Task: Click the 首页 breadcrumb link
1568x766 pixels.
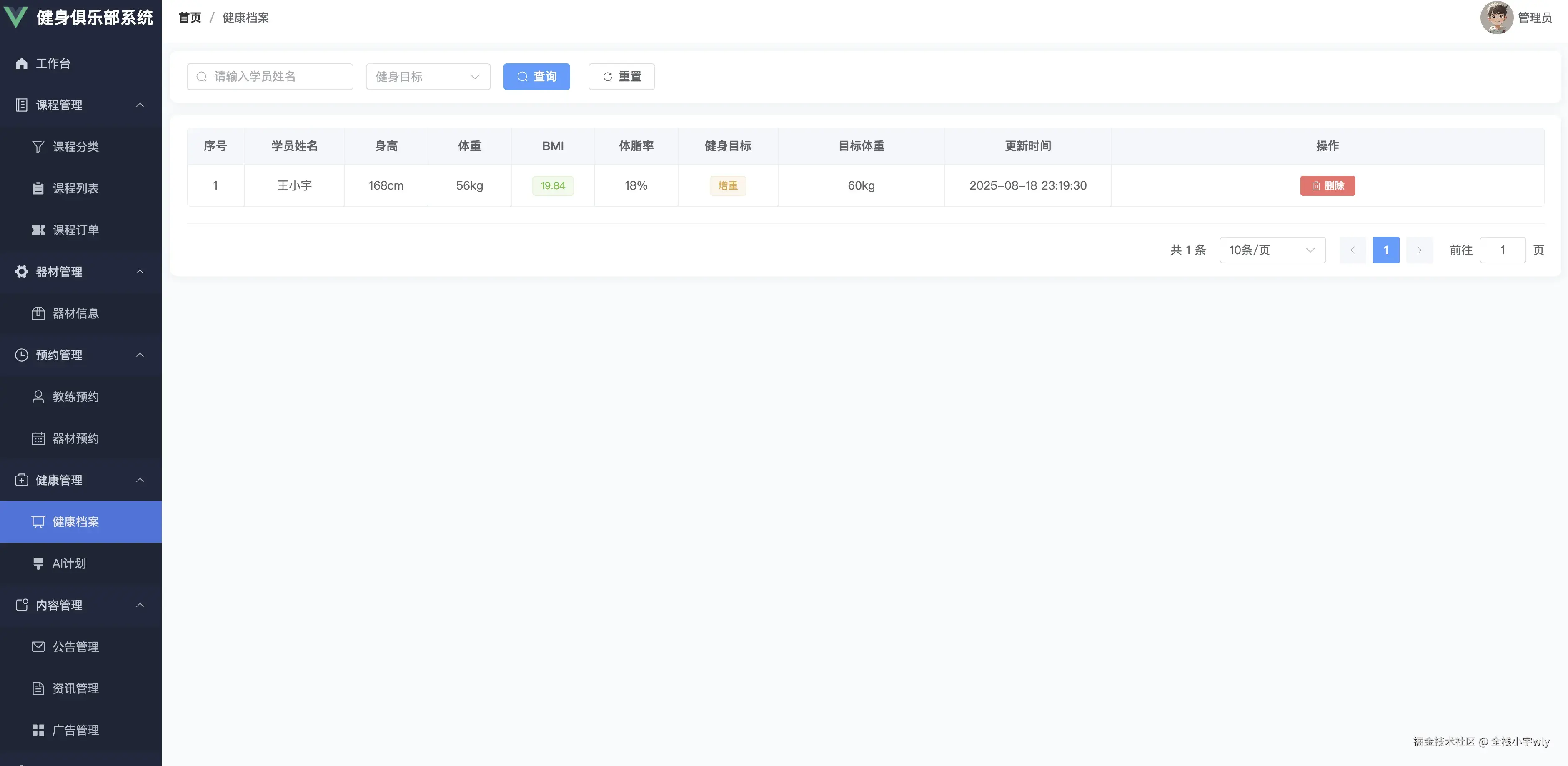Action: 189,18
